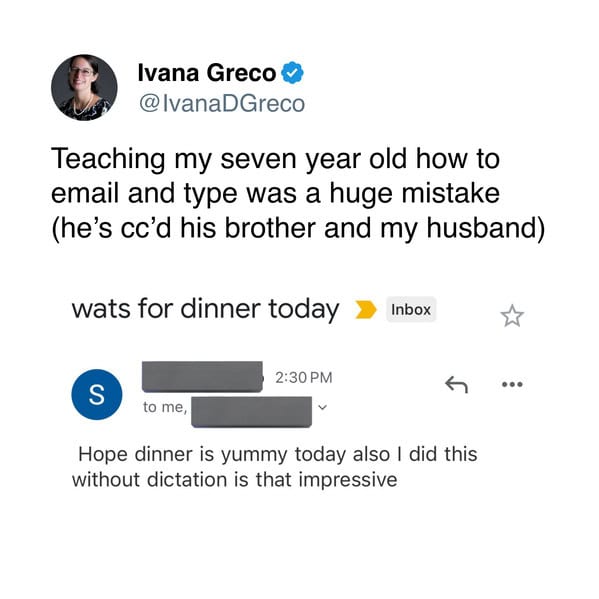
Task: Open the Ivana Greco display name
Action: [207, 72]
